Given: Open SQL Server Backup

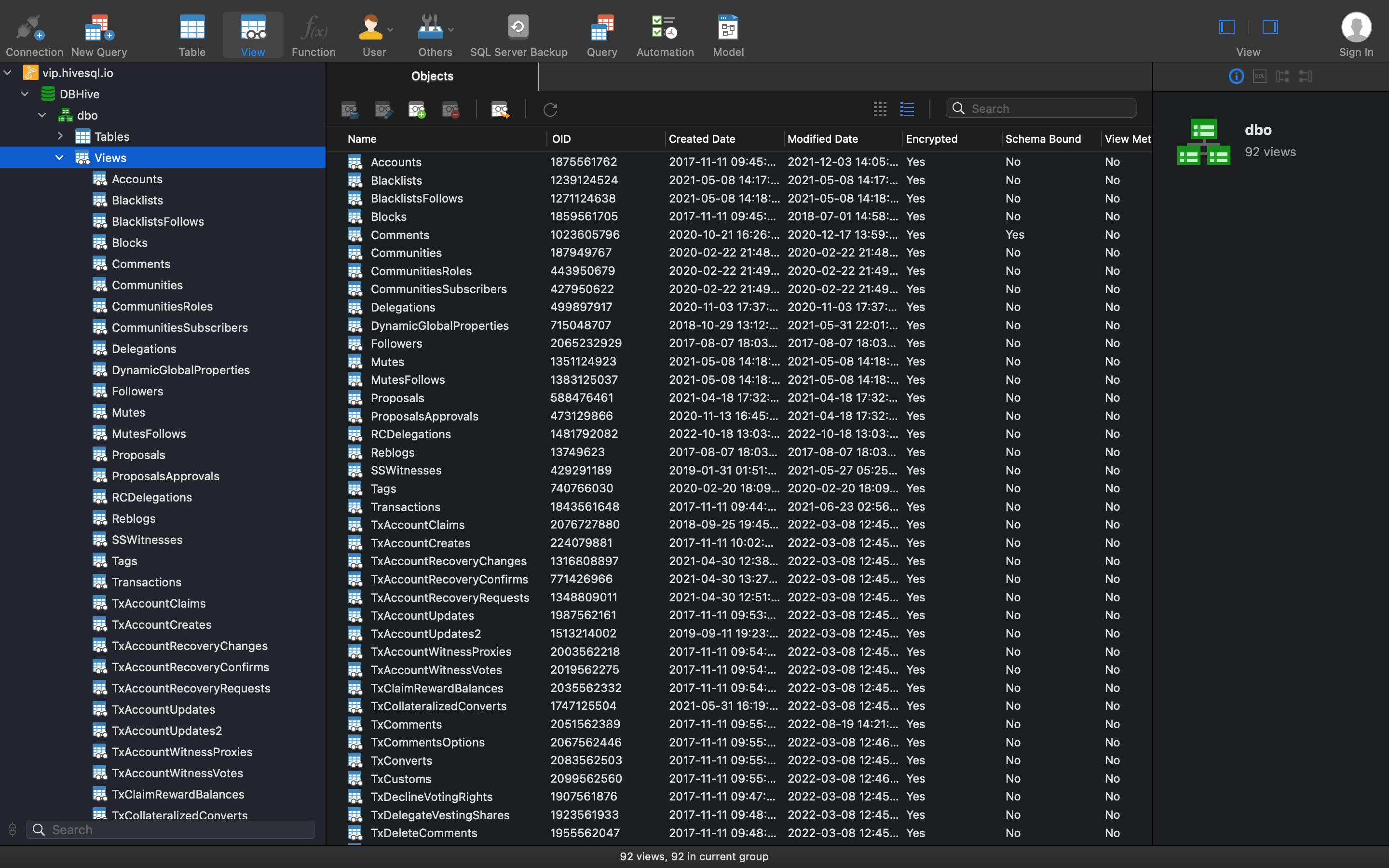Looking at the screenshot, I should (518, 35).
